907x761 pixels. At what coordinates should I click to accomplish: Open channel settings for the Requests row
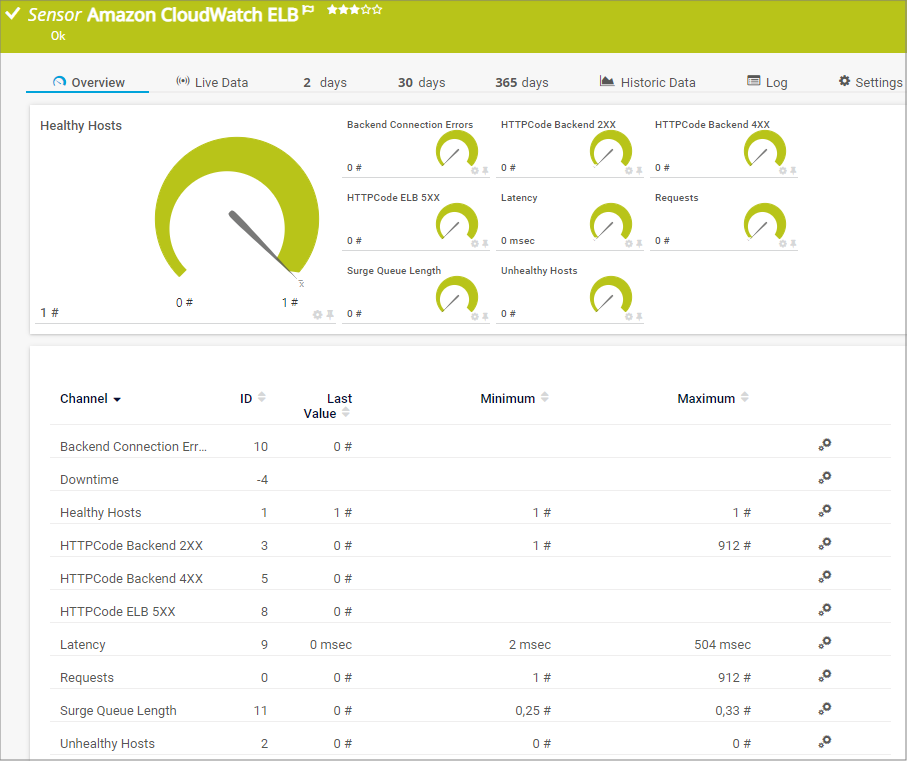point(824,676)
